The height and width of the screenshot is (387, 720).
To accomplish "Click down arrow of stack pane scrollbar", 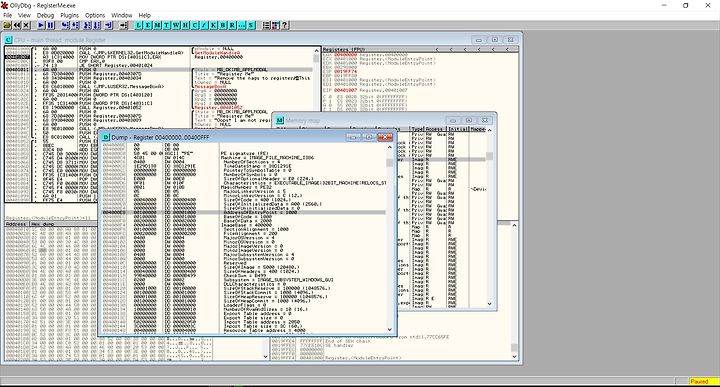I will (514, 356).
